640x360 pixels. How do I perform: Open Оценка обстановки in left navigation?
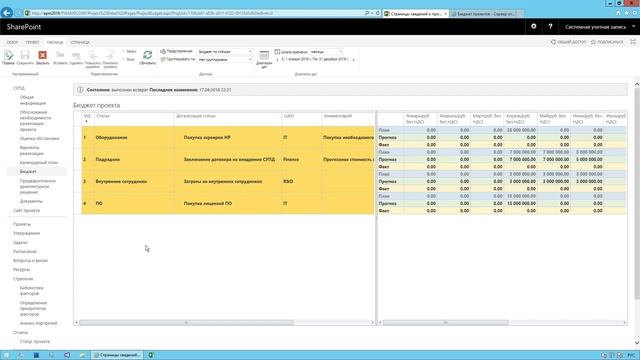point(39,138)
